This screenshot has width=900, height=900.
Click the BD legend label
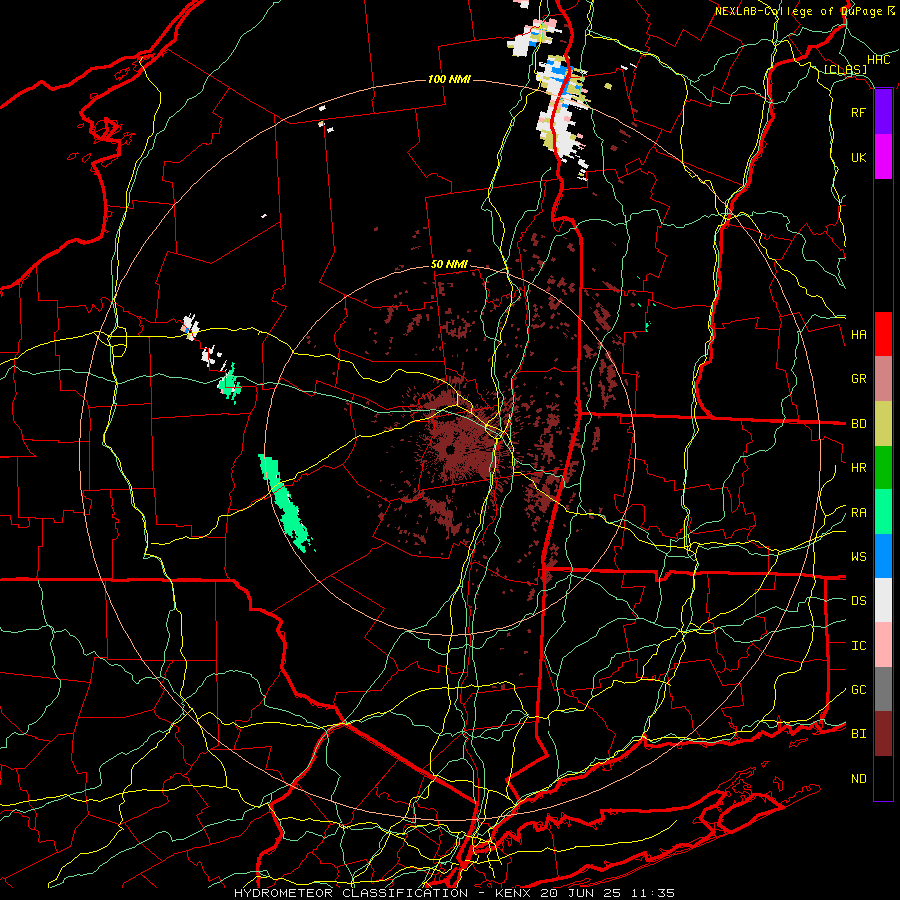(859, 424)
